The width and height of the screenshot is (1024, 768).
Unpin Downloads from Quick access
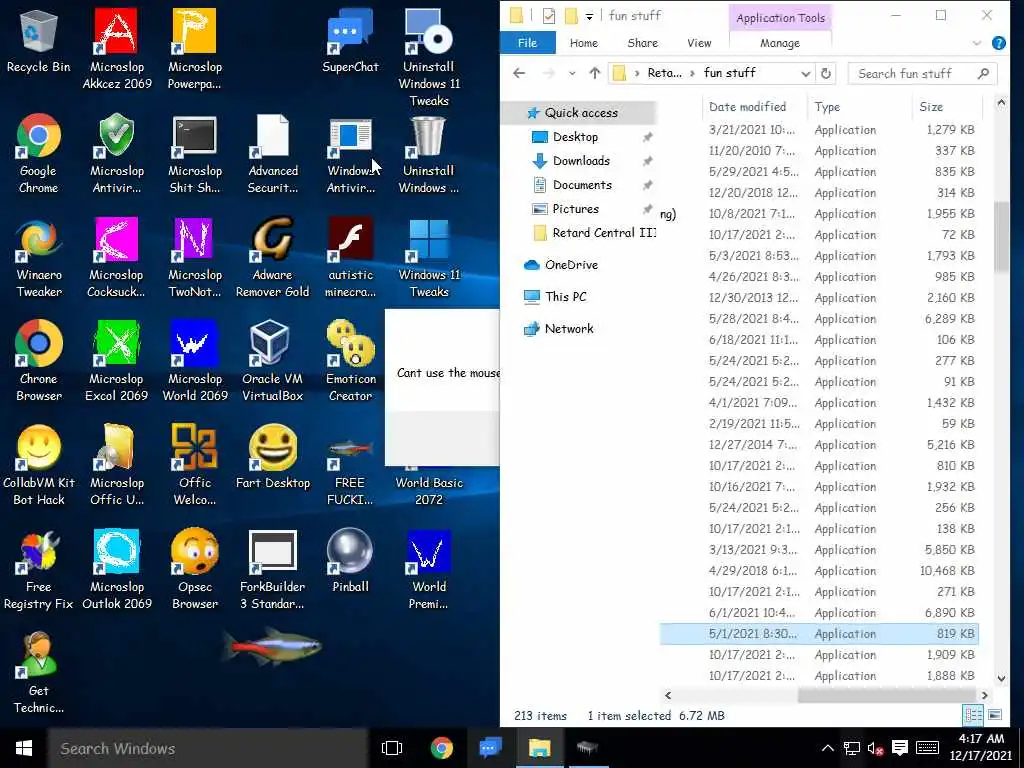pyautogui.click(x=647, y=161)
